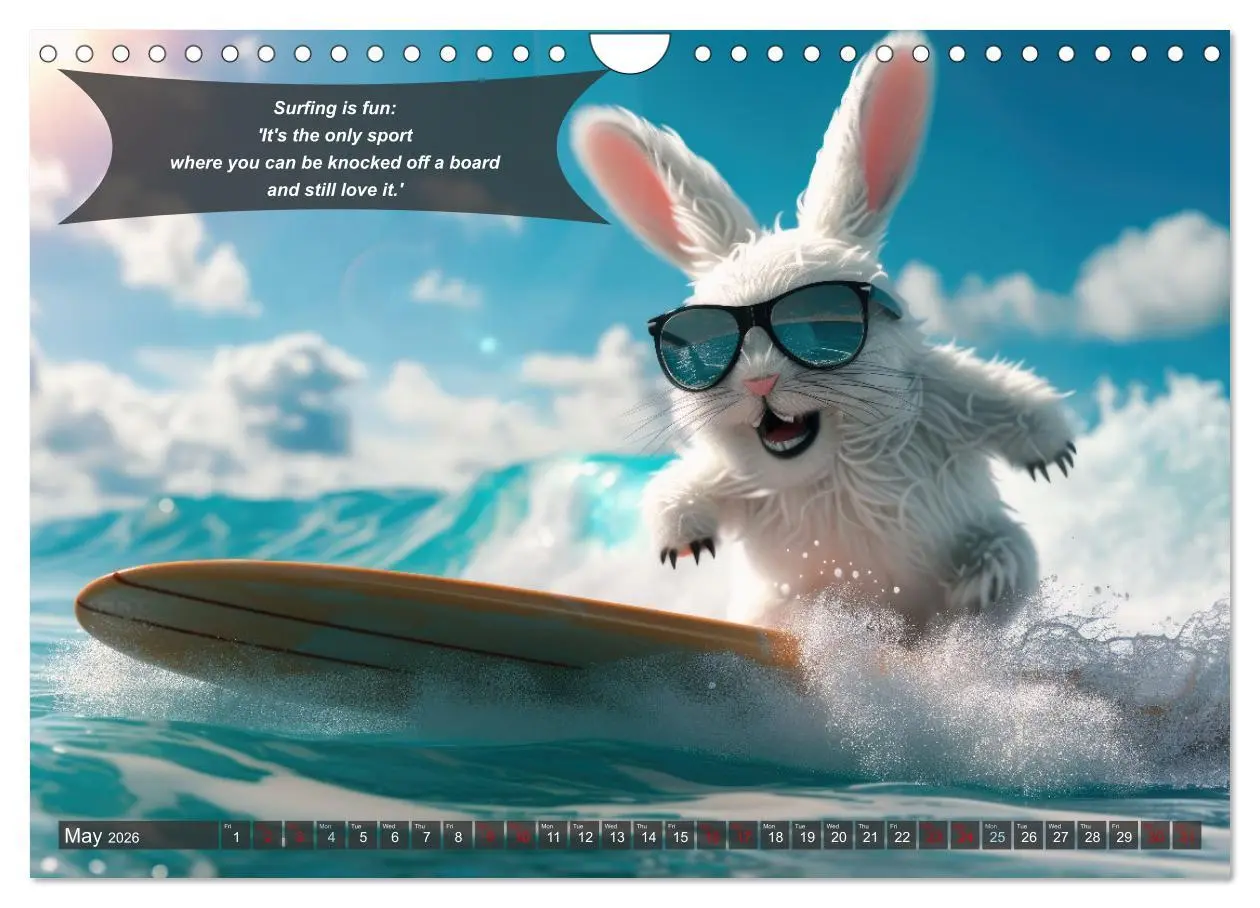Select Monday 4 in the calendar strip

coord(331,836)
